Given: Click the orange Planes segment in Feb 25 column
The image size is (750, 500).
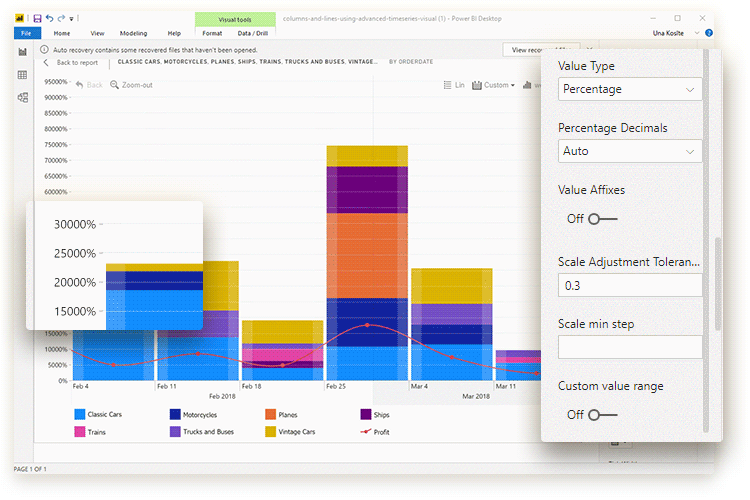Looking at the screenshot, I should coord(367,256).
